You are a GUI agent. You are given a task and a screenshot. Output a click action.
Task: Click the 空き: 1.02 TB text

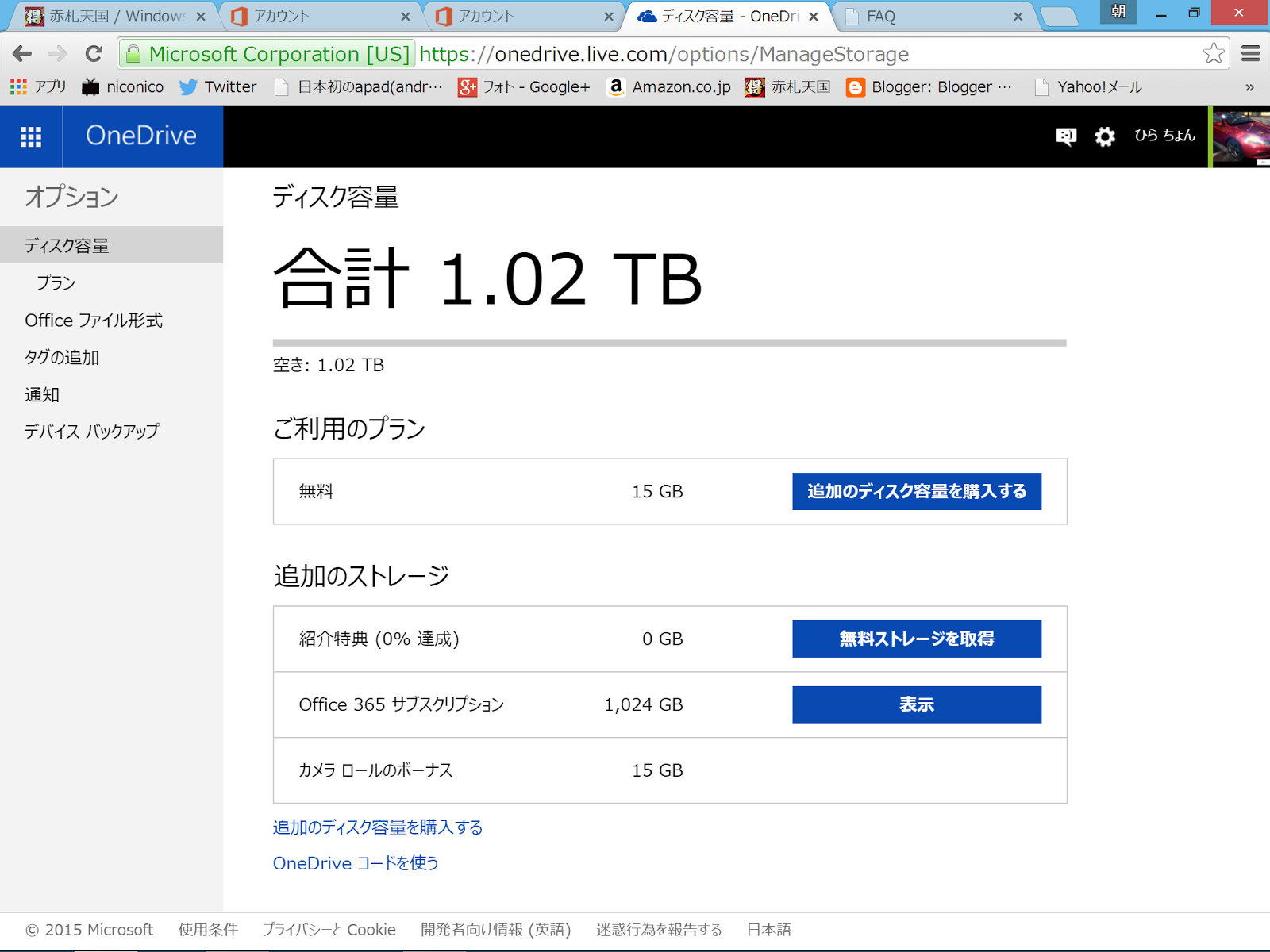[329, 365]
